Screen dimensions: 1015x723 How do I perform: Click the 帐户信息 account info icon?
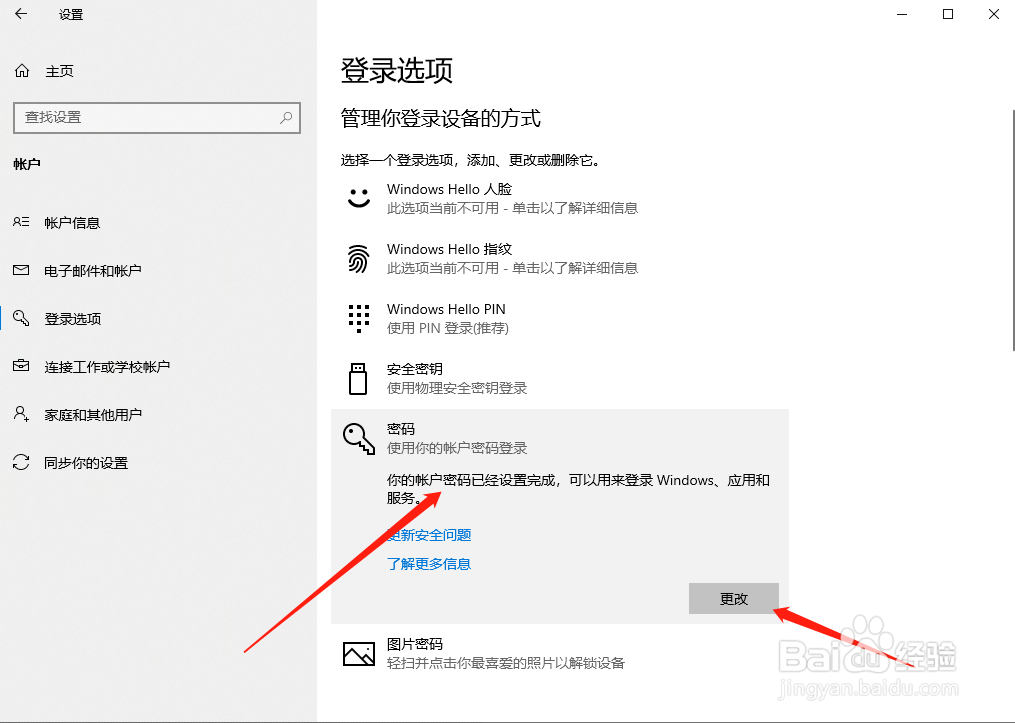point(21,222)
